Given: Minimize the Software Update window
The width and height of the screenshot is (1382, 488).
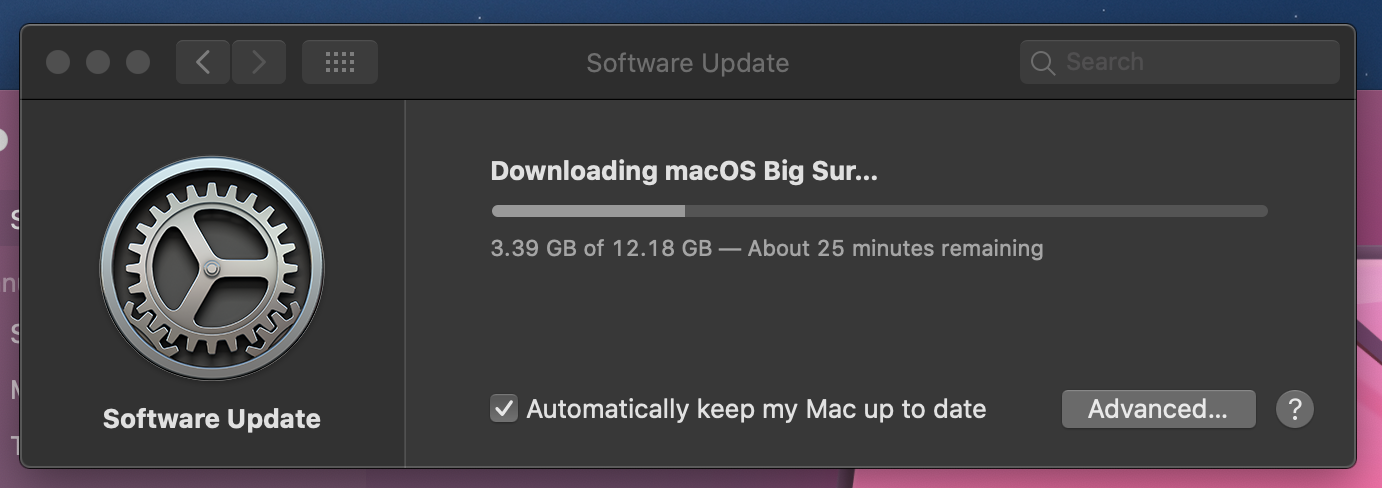Looking at the screenshot, I should pyautogui.click(x=98, y=62).
